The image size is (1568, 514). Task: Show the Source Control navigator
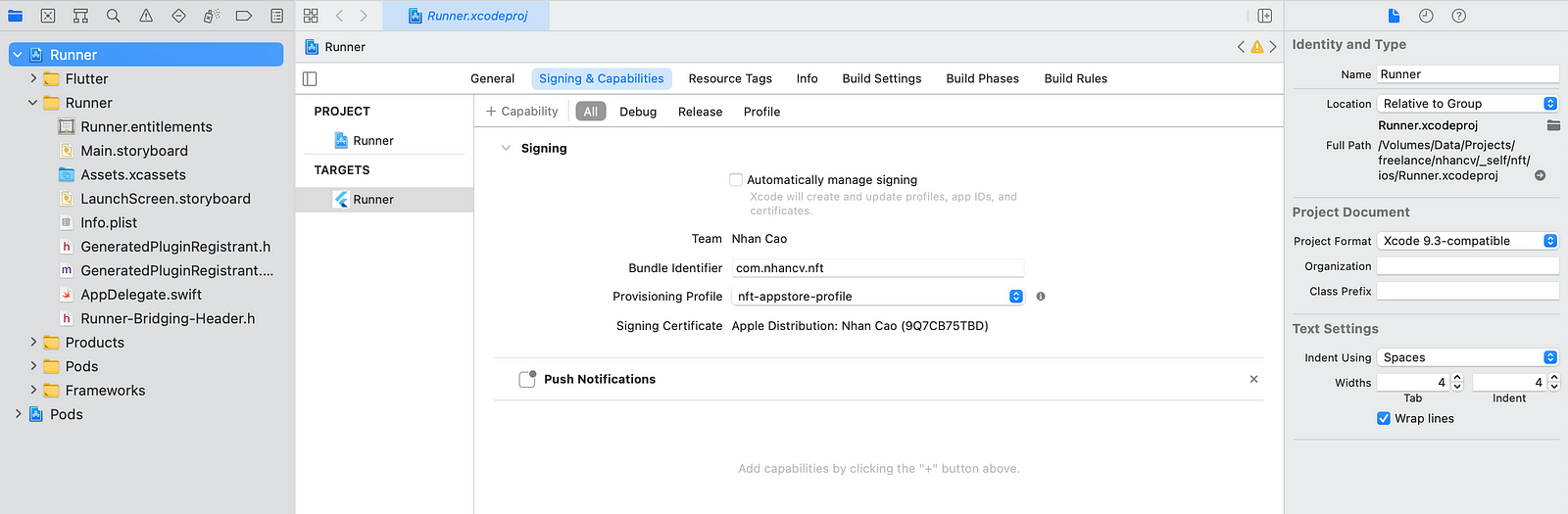48,16
